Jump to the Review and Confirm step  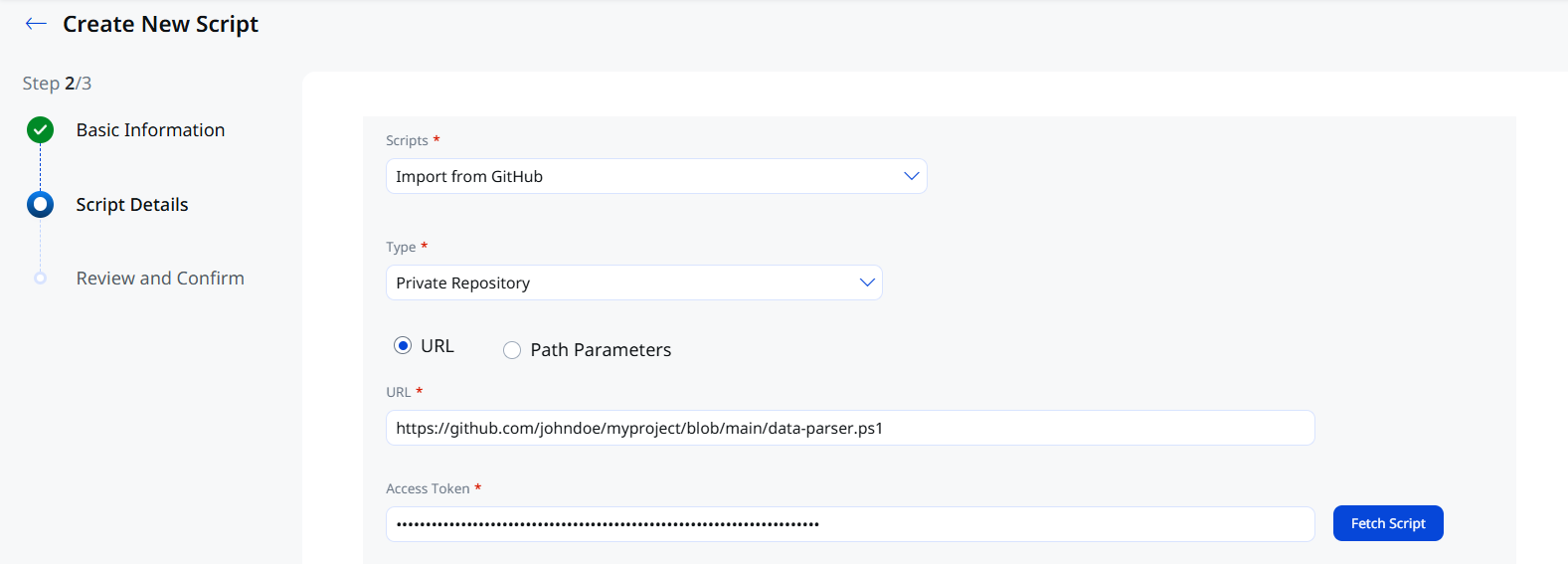[x=160, y=279]
